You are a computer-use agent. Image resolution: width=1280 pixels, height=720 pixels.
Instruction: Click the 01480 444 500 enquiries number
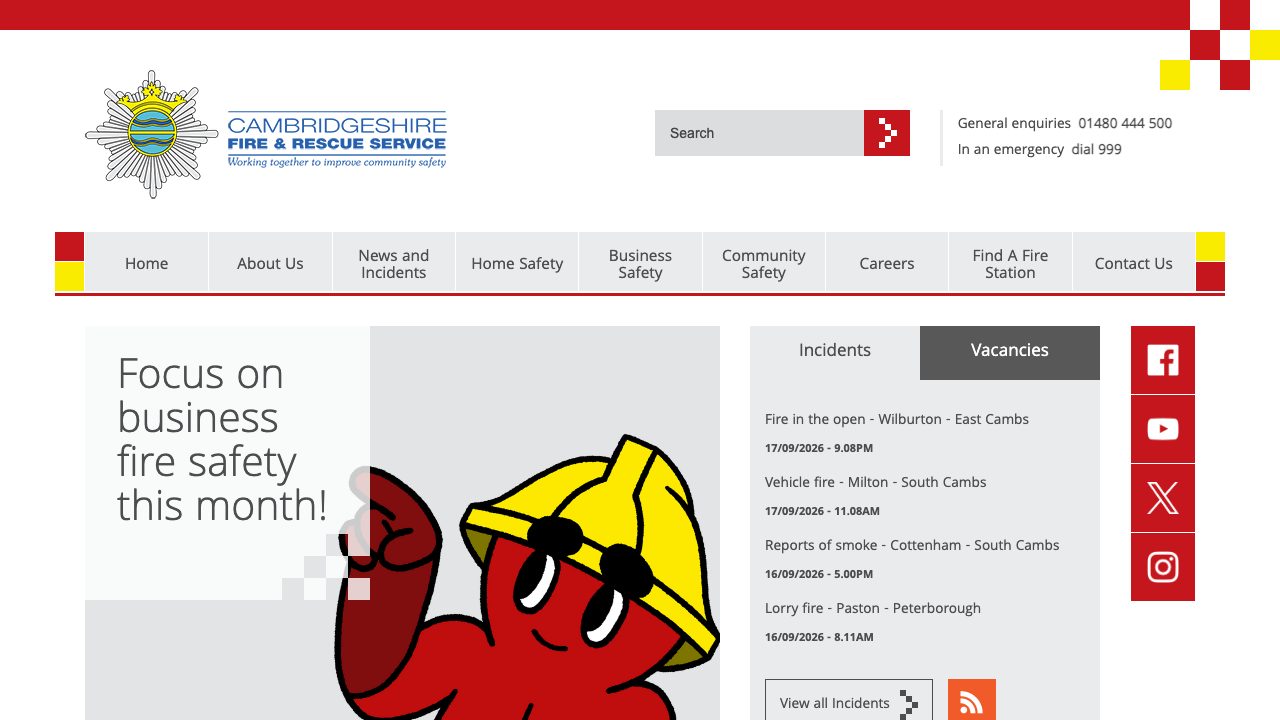click(1125, 123)
